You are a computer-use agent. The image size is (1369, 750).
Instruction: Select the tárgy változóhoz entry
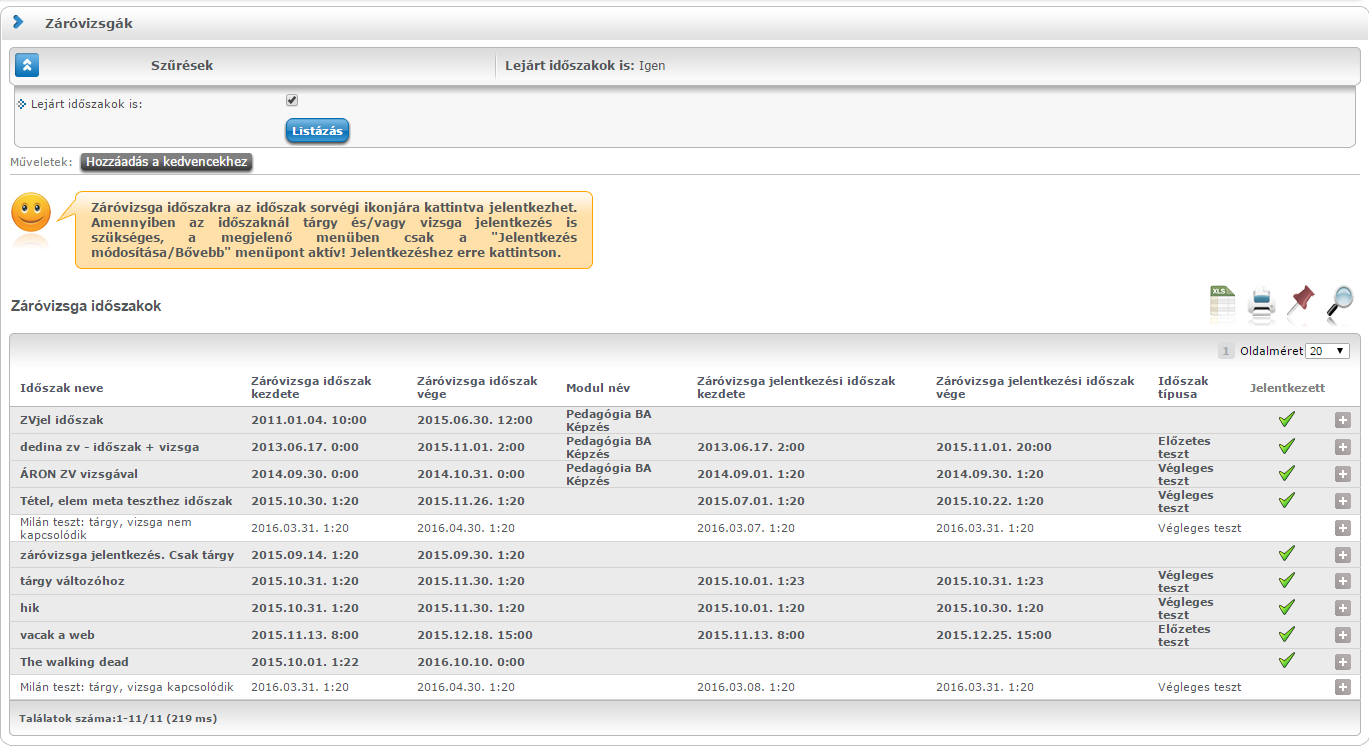tap(72, 581)
